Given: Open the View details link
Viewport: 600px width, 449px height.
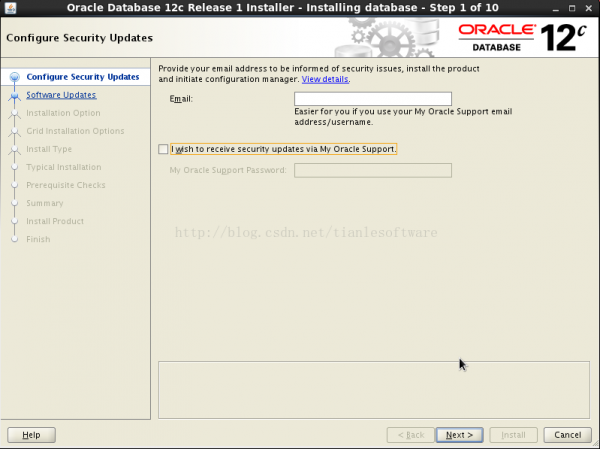Looking at the screenshot, I should 325,79.
